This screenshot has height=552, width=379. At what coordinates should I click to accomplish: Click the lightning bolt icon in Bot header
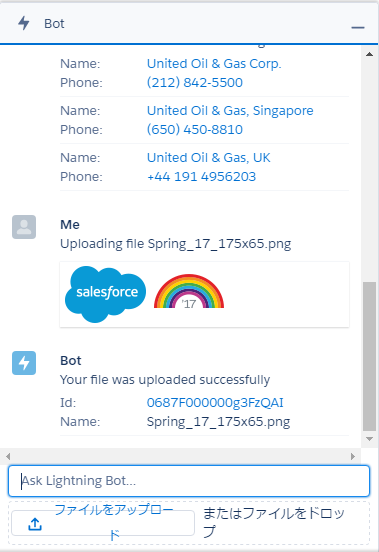tap(24, 23)
